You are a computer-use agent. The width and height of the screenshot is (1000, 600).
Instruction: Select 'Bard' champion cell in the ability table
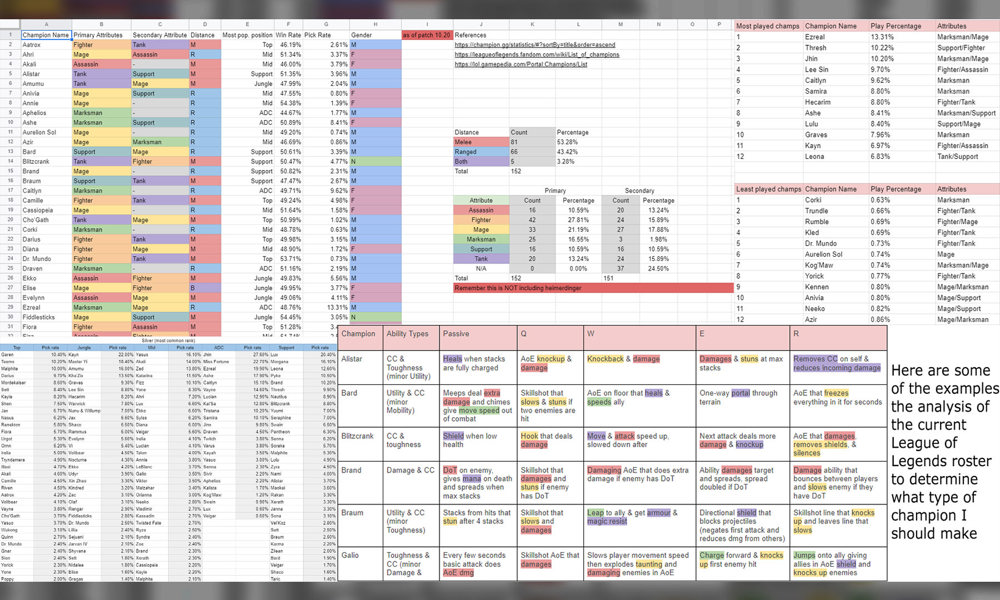pos(360,405)
